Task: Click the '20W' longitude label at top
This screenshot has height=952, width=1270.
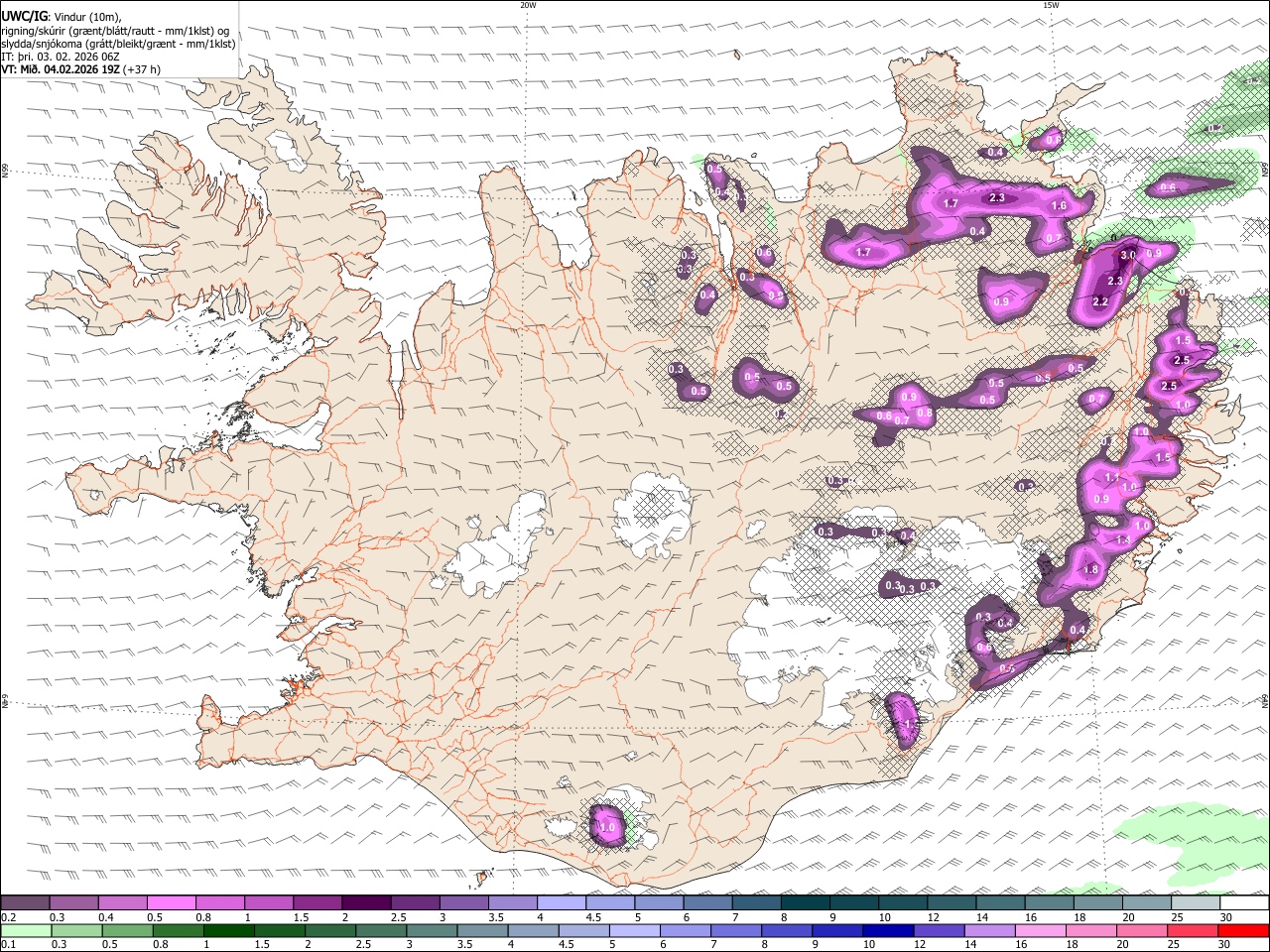Action: coord(528,5)
